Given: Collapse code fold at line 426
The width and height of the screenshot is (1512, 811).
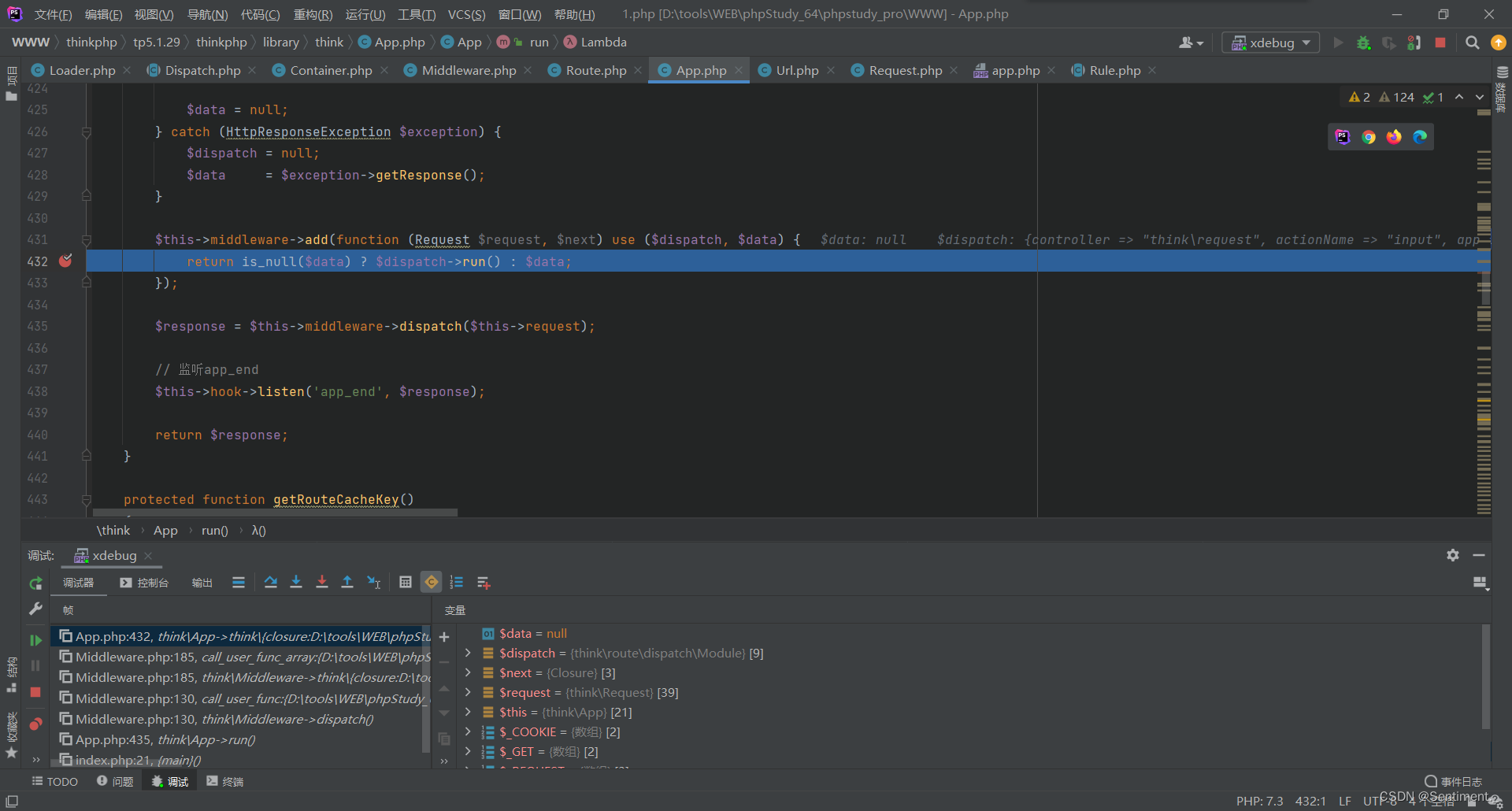Looking at the screenshot, I should tap(87, 132).
